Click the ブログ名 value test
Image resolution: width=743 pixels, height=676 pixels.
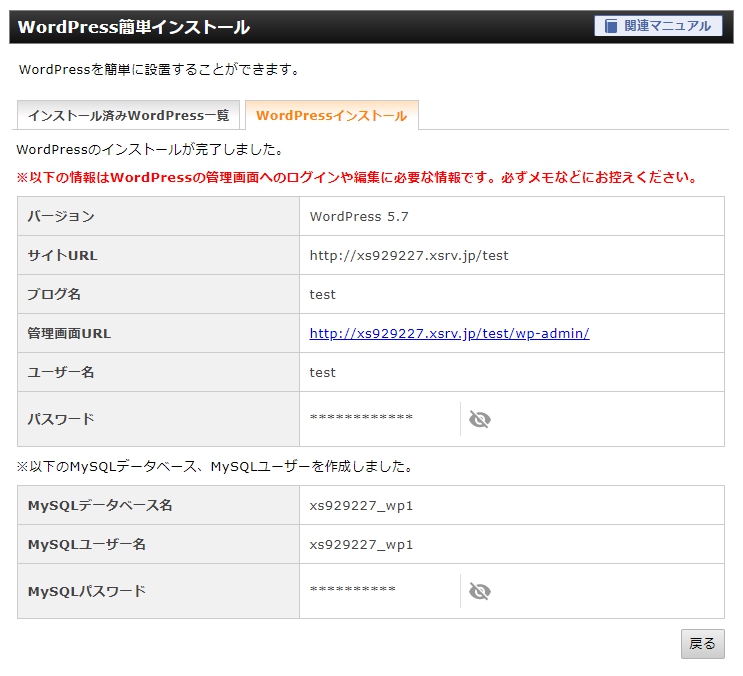322,295
